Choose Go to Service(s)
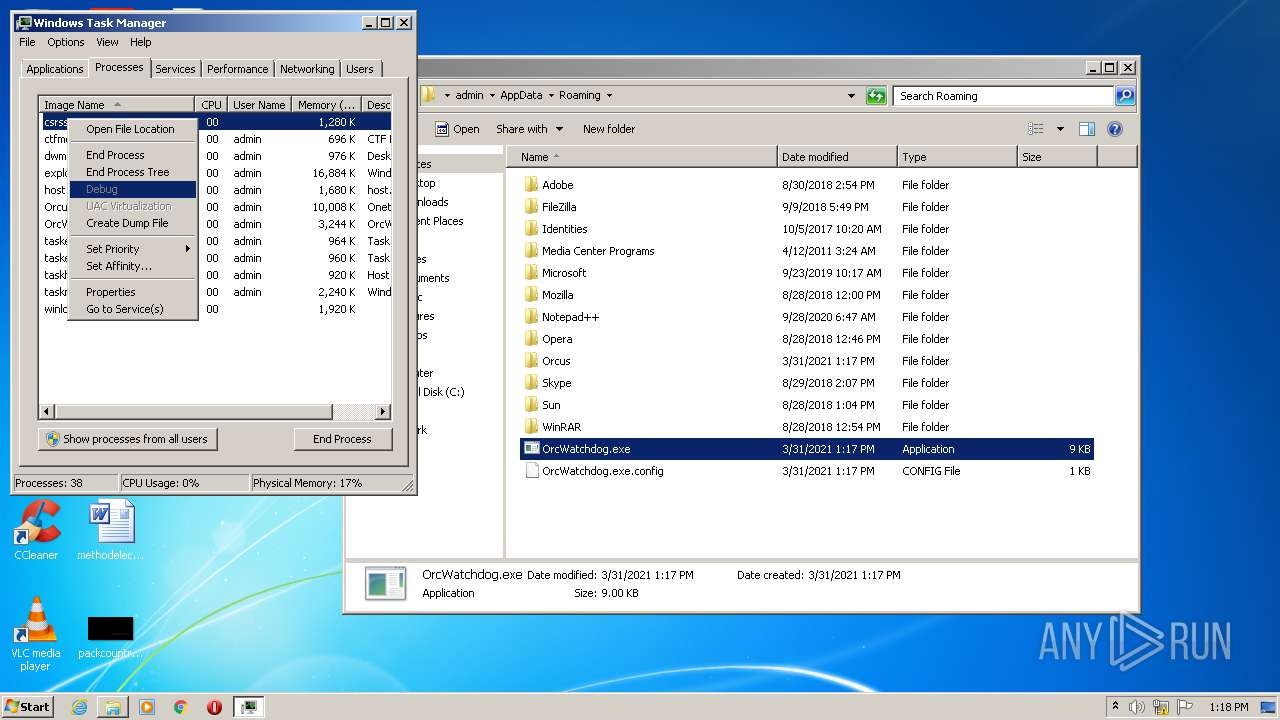The height and width of the screenshot is (720, 1280). pyautogui.click(x=133, y=309)
